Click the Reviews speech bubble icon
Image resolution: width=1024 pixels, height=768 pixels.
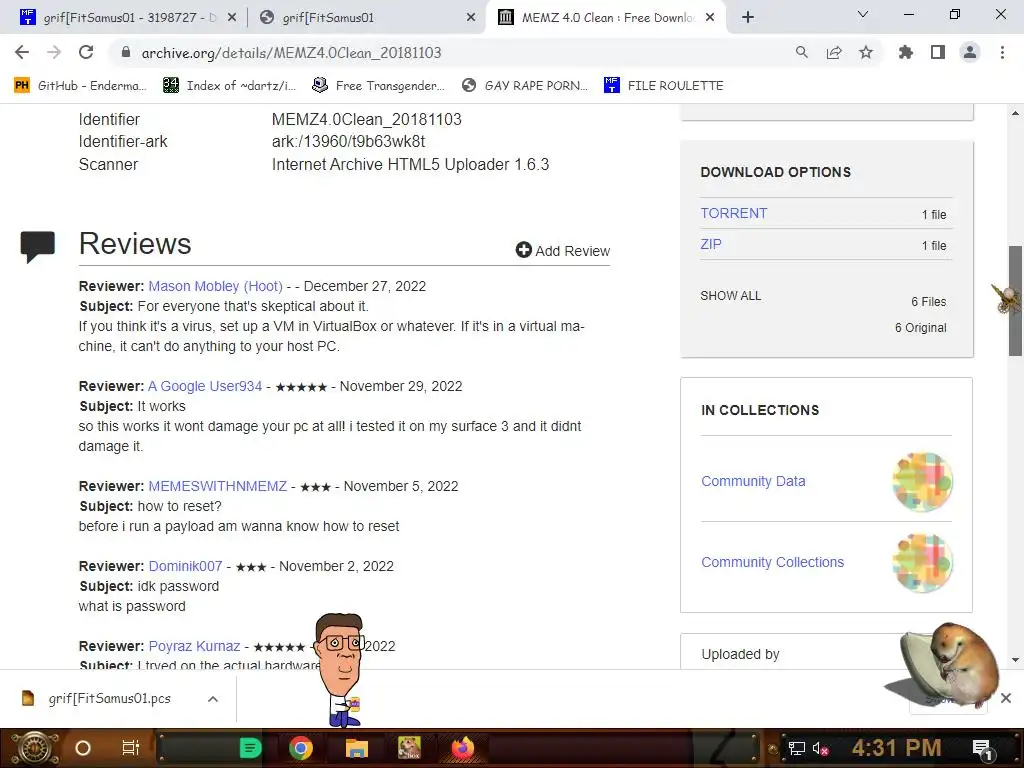click(37, 247)
